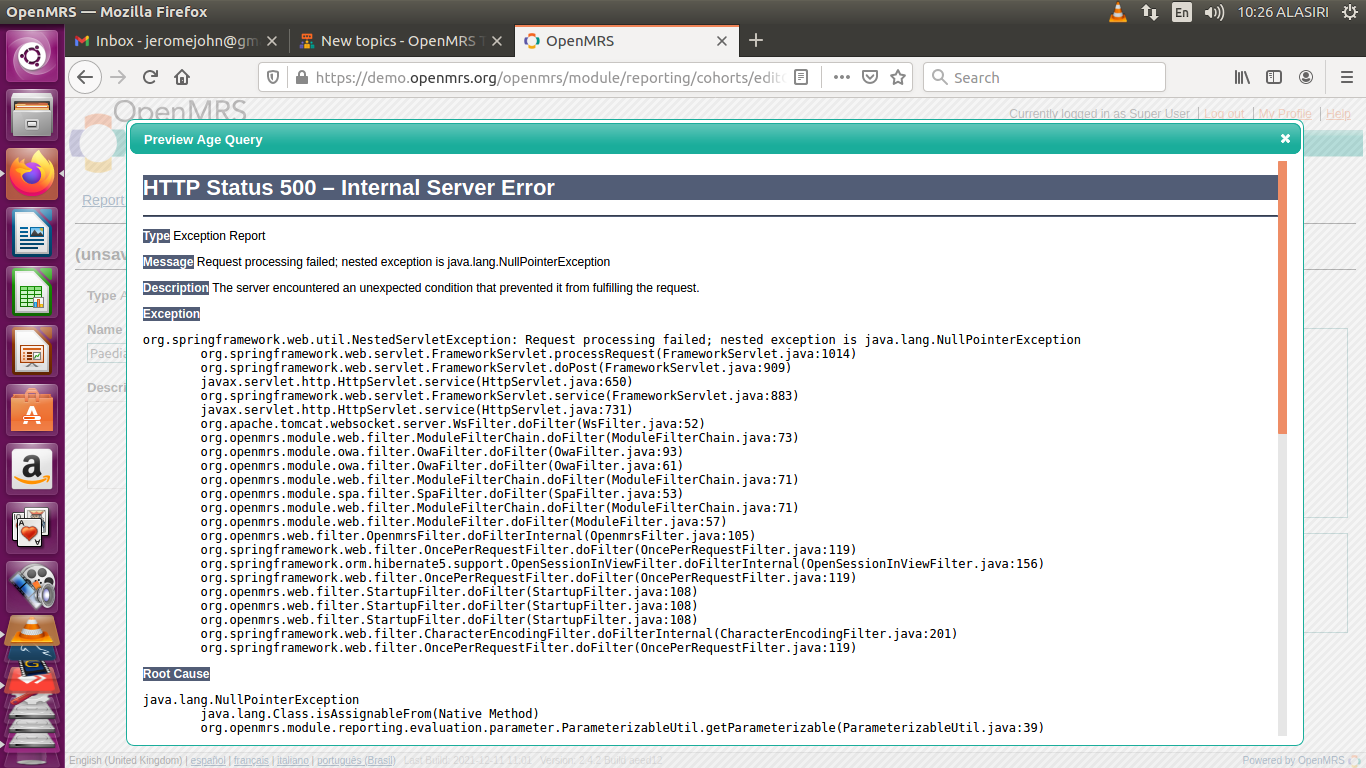Open a new browser tab
Screen dimensions: 1366x768
click(756, 40)
